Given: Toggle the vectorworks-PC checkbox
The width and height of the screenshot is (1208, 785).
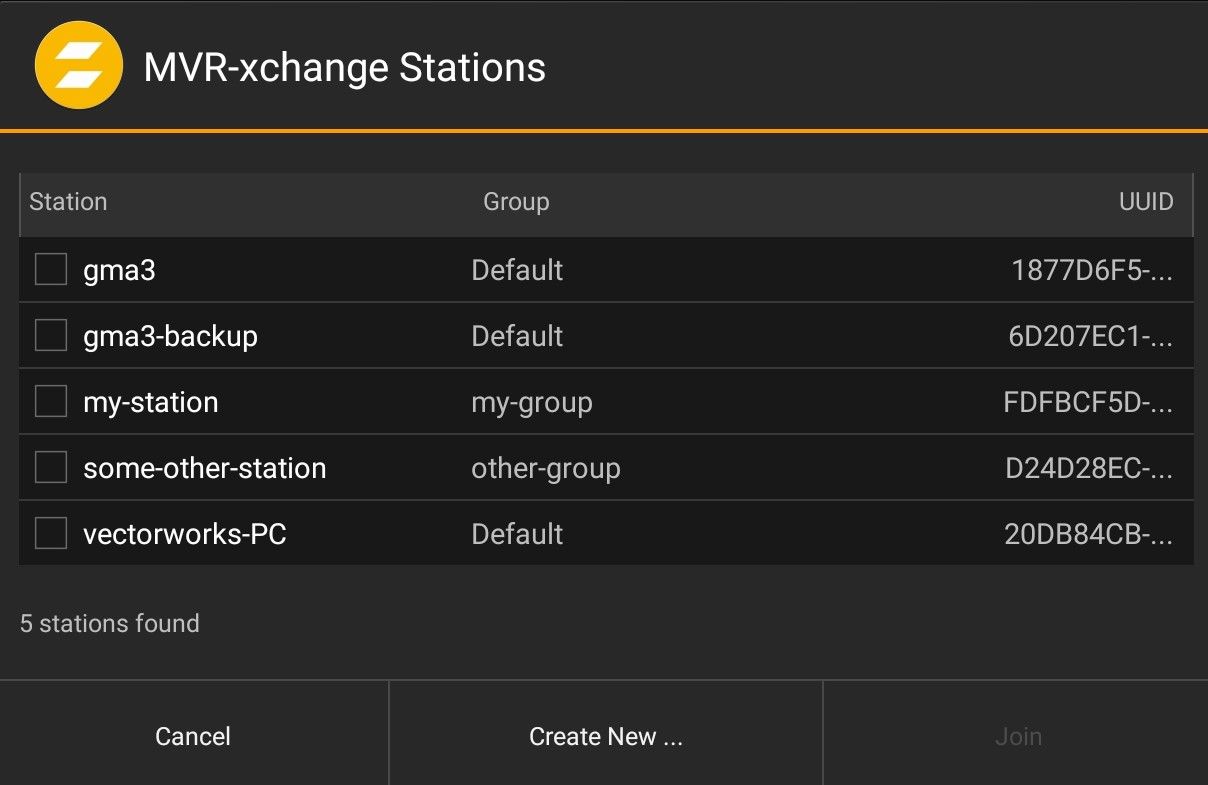Looking at the screenshot, I should click(51, 533).
